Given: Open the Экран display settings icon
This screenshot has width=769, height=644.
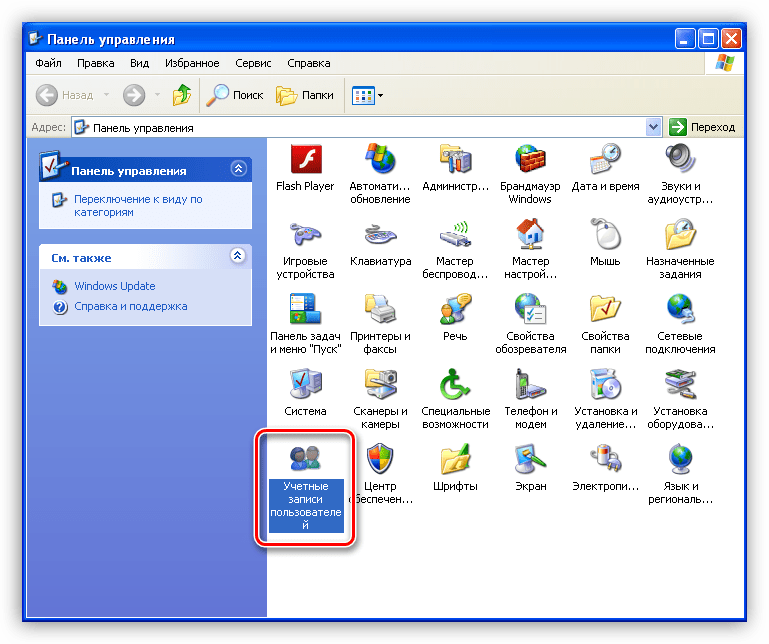Looking at the screenshot, I should click(530, 460).
